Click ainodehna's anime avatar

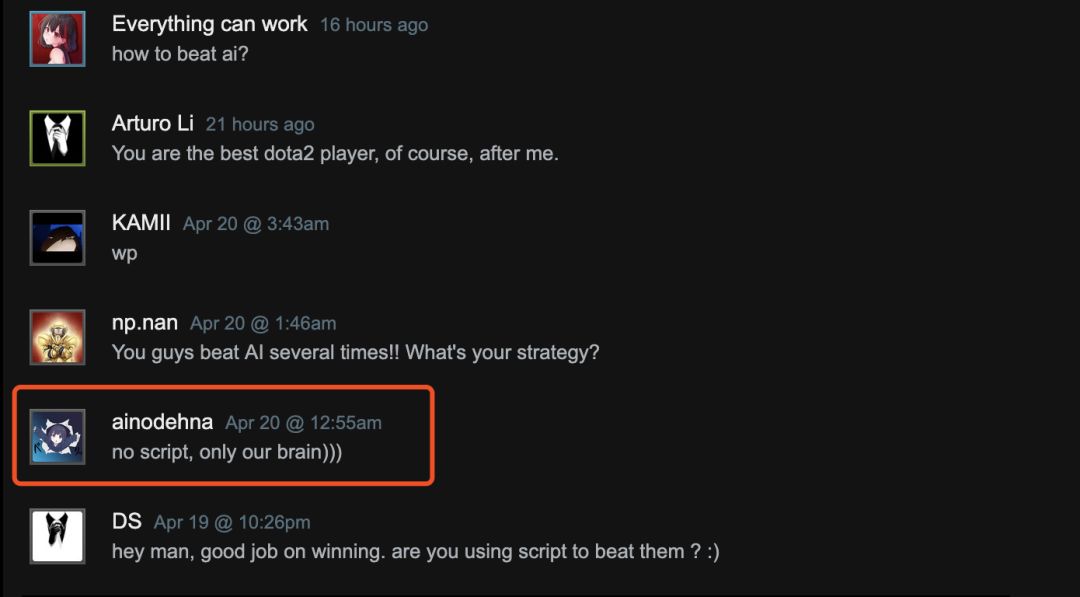click(57, 436)
